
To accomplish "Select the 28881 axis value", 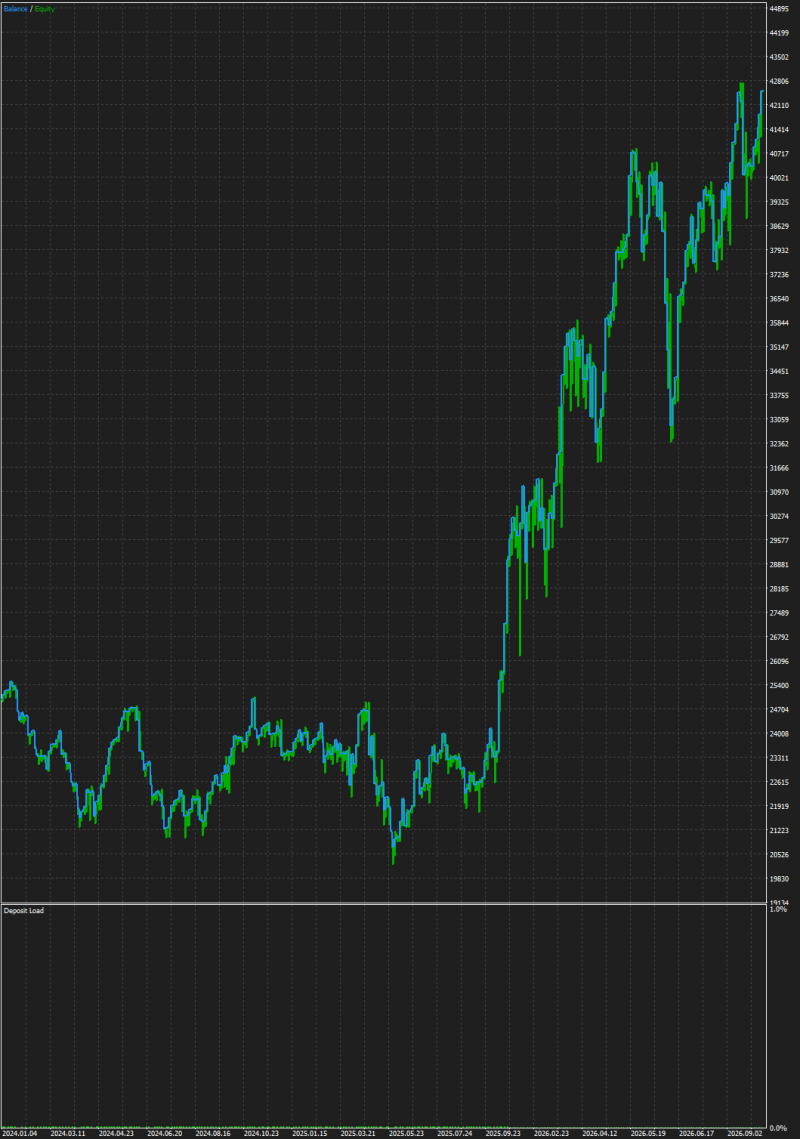I will (x=779, y=564).
